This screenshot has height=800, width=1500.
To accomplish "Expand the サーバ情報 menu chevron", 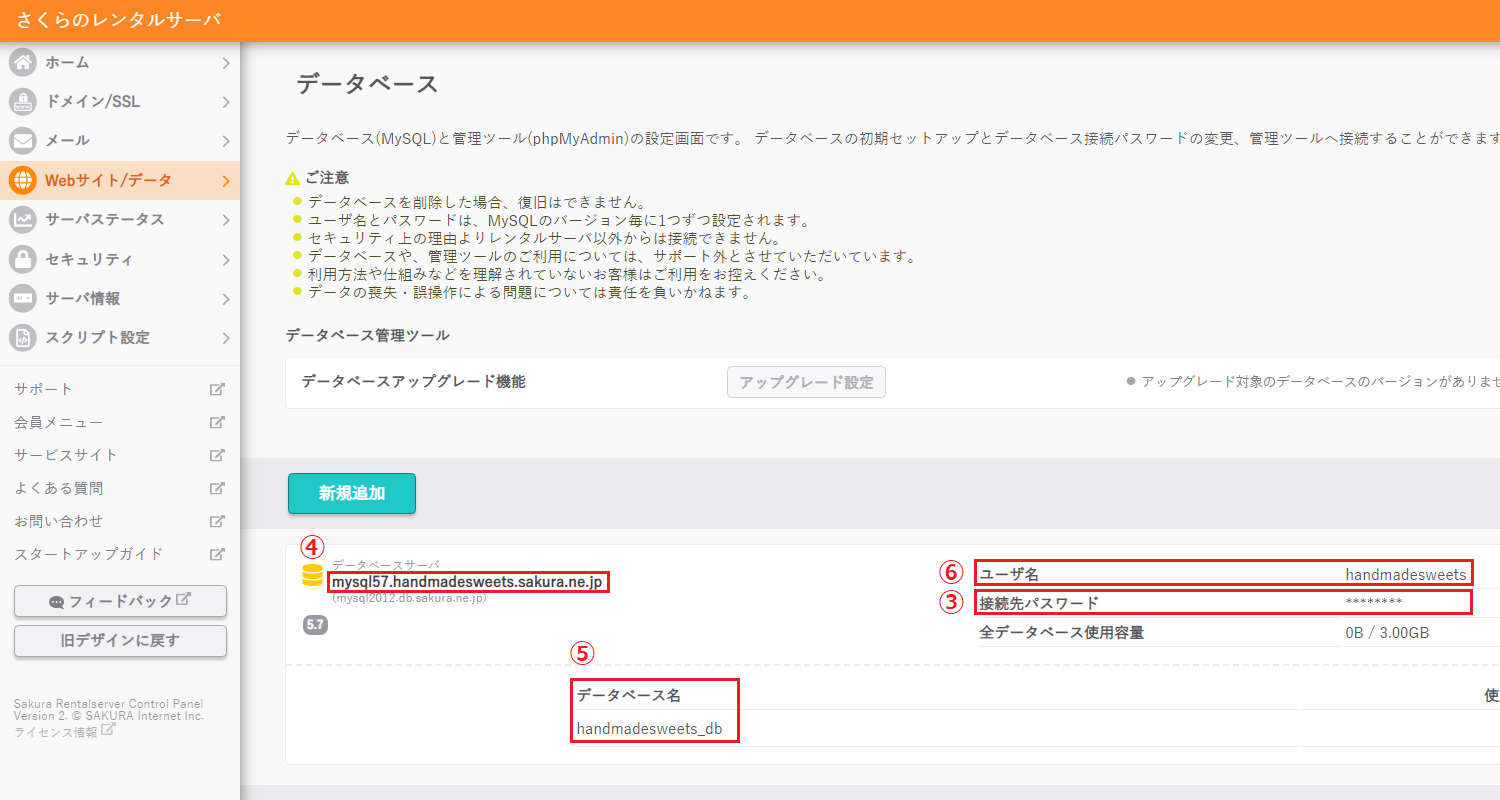I will click(x=226, y=299).
